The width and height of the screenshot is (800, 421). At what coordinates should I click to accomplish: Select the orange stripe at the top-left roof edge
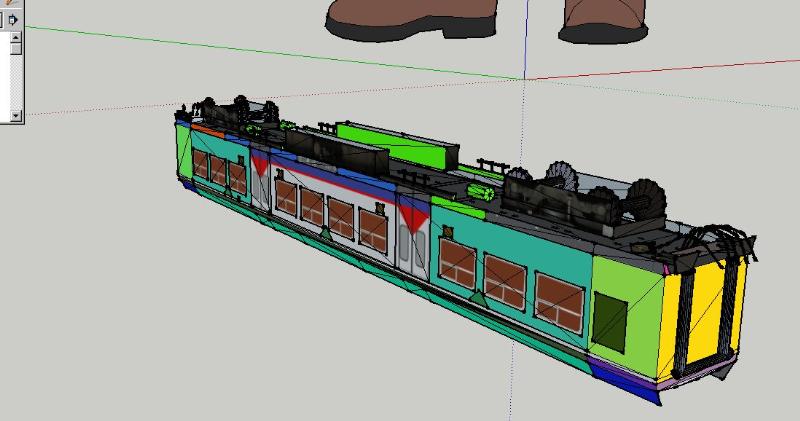pos(207,129)
